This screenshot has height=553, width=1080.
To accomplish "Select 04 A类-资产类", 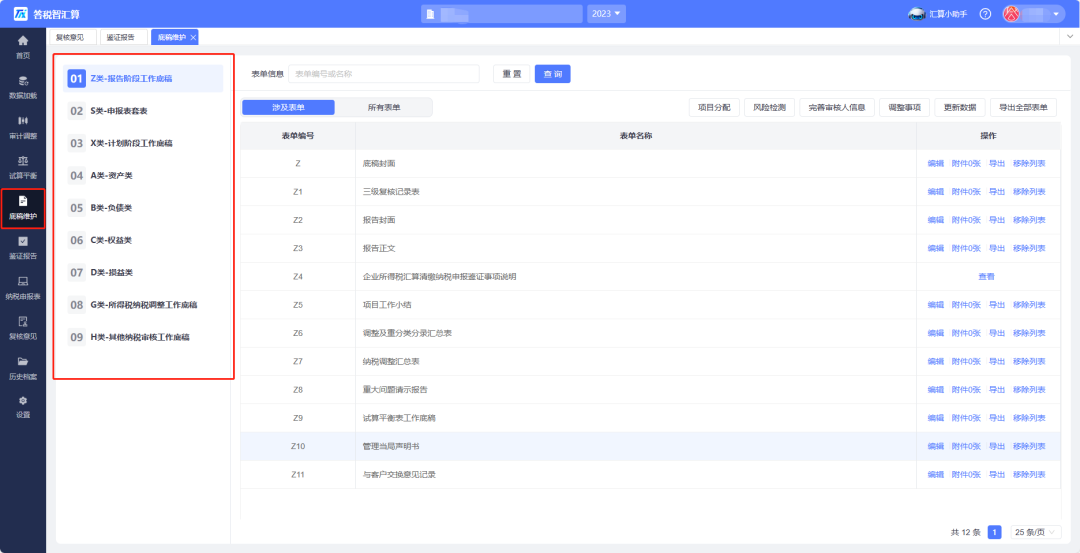I will coord(143,176).
